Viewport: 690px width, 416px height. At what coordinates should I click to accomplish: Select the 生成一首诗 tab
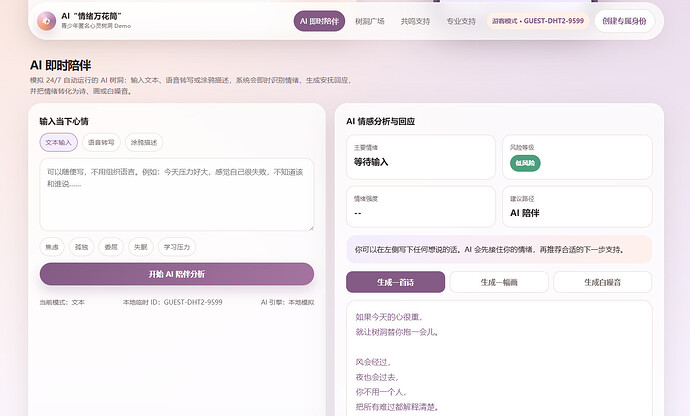(x=396, y=282)
